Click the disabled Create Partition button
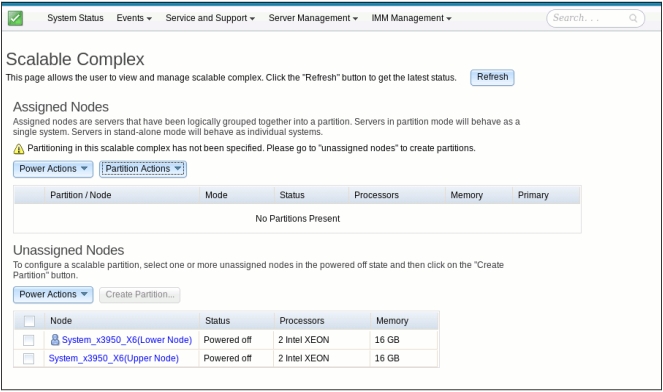Screen dimensions: 663x392 (x=140, y=294)
